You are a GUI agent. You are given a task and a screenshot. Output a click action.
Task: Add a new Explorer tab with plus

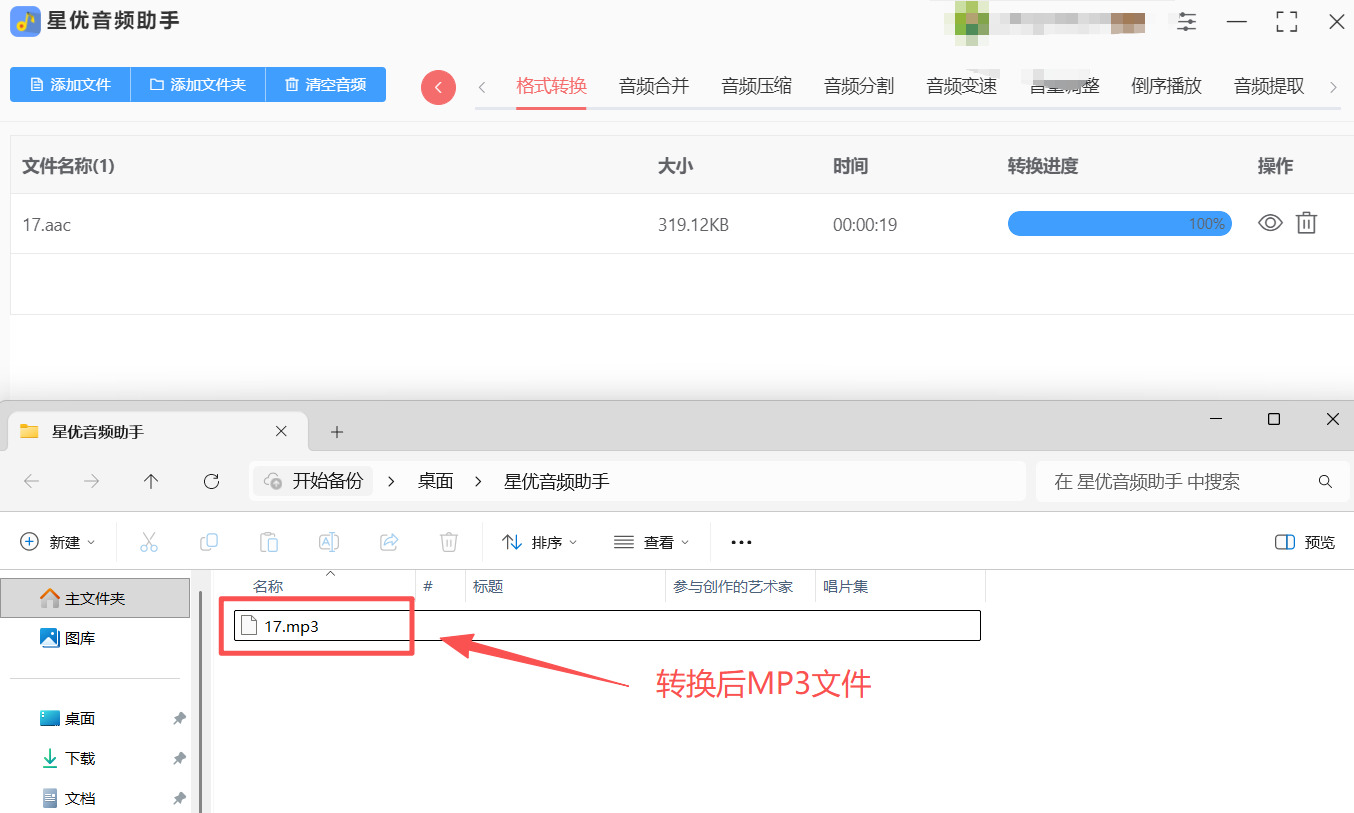coord(337,432)
